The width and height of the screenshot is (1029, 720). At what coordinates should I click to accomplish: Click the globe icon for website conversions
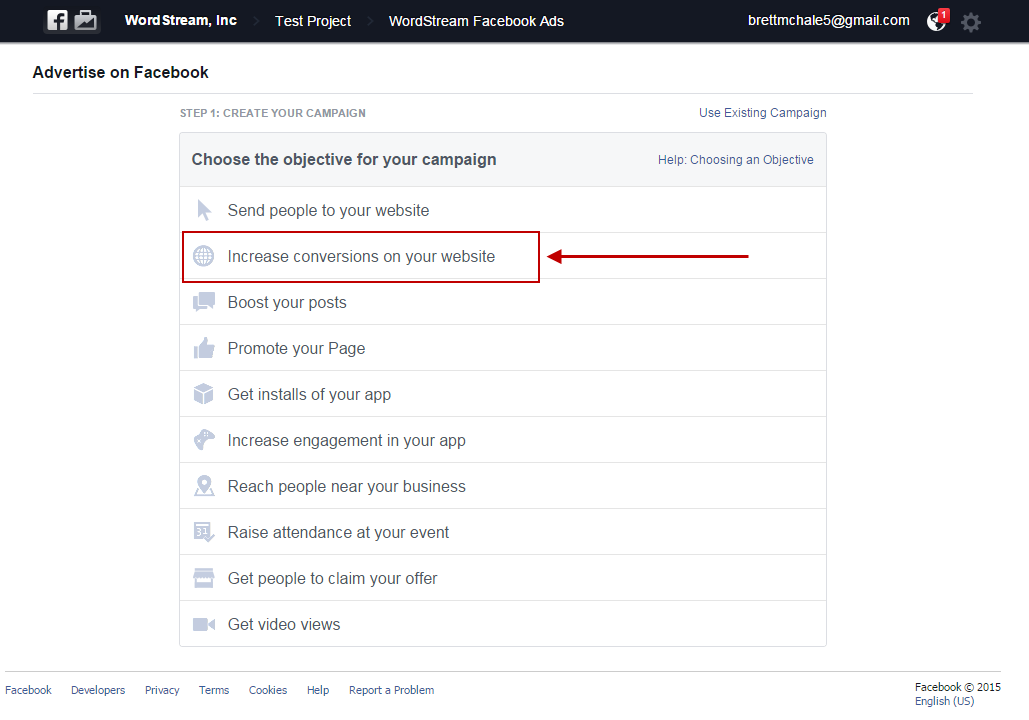coord(203,256)
